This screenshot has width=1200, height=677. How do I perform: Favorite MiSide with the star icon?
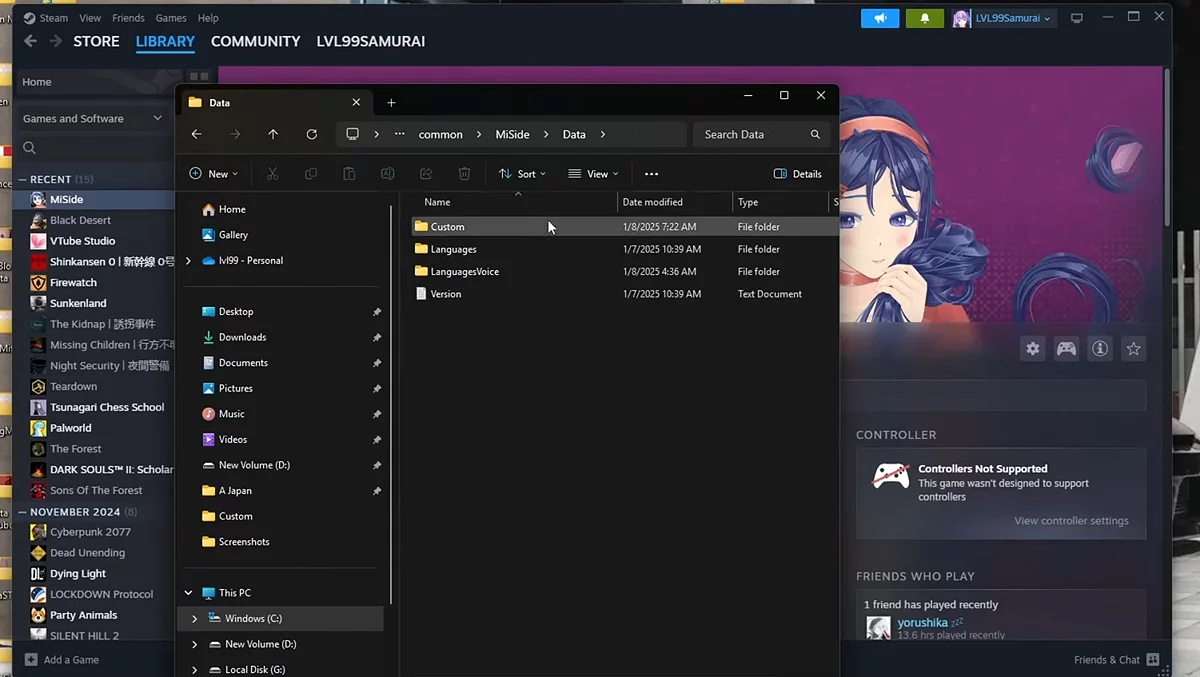[x=1133, y=349]
